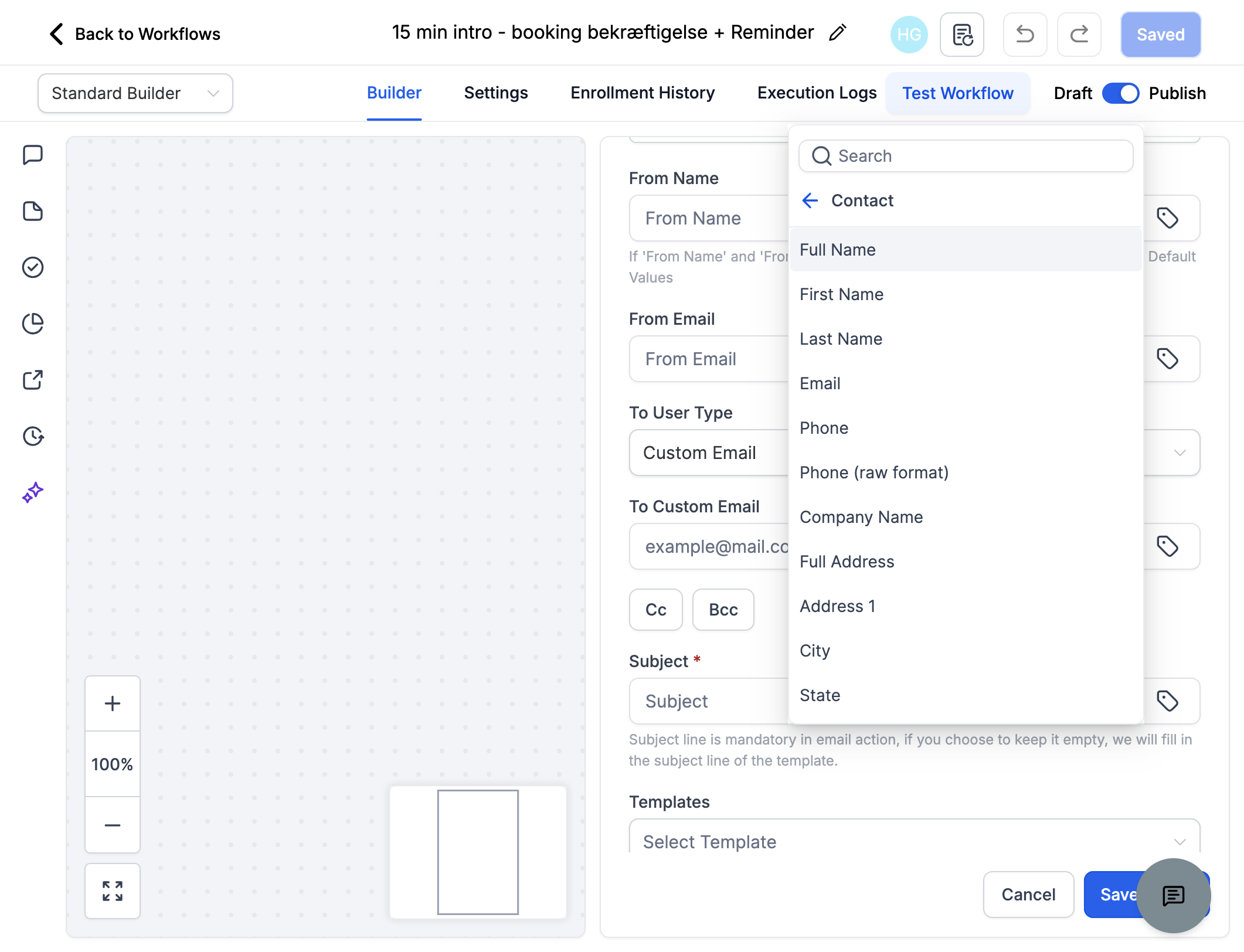This screenshot has height=952, width=1244.
Task: Click the tag icon in To Custom Email field
Action: (1167, 546)
